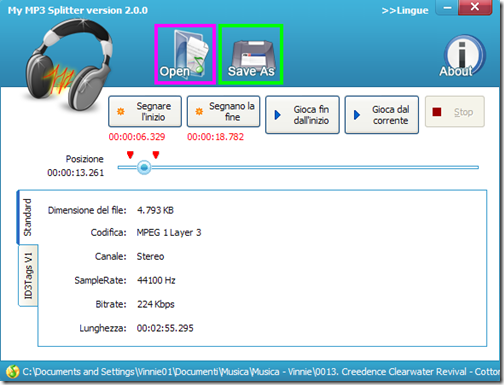Click start time 00:00:06.329
Viewport: 504px width, 385px height.
(x=137, y=137)
